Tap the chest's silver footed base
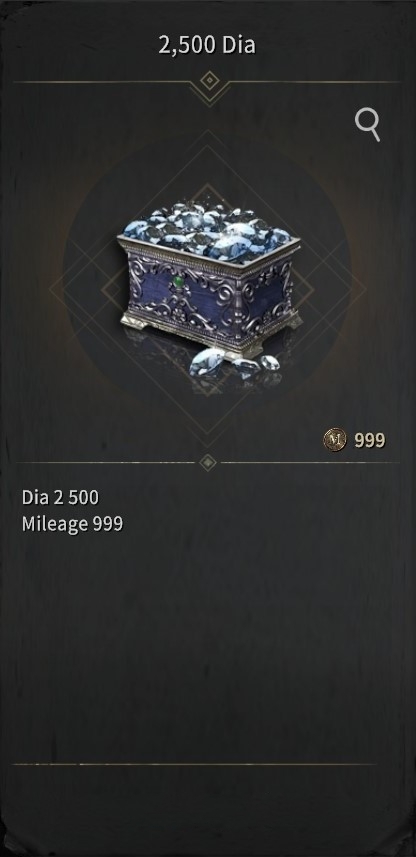 point(210,333)
